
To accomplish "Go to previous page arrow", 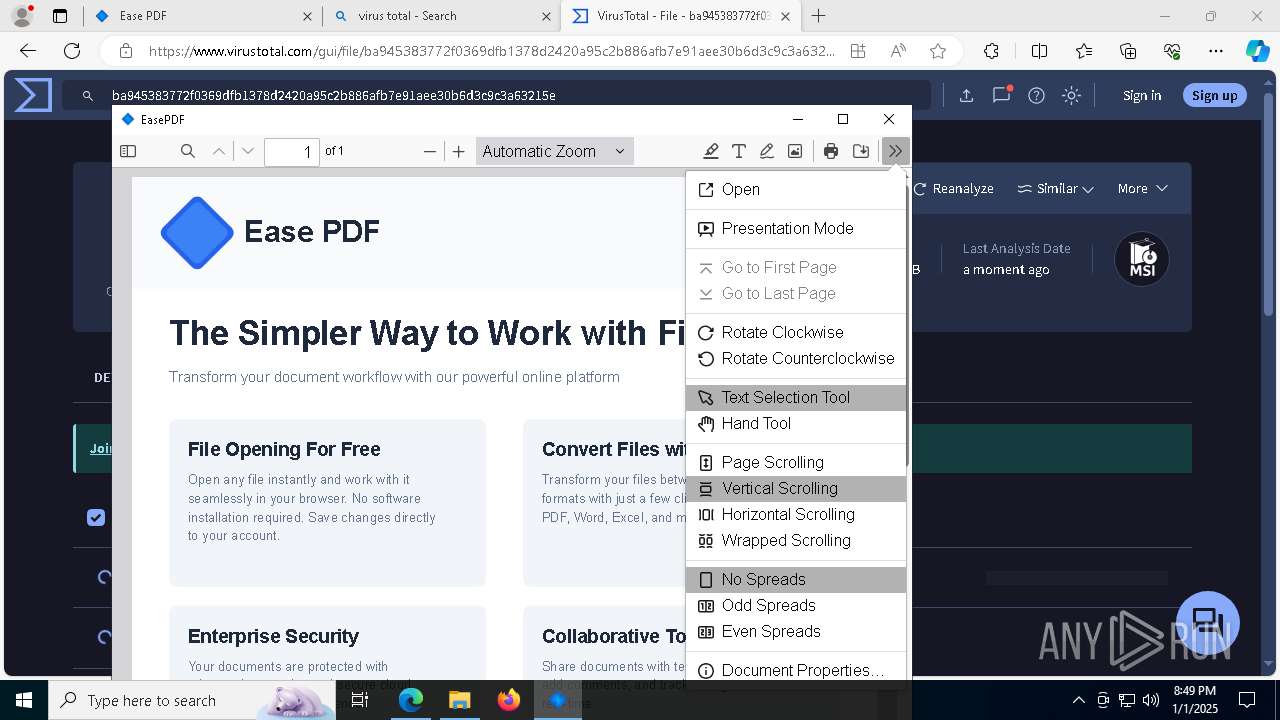I will (219, 151).
